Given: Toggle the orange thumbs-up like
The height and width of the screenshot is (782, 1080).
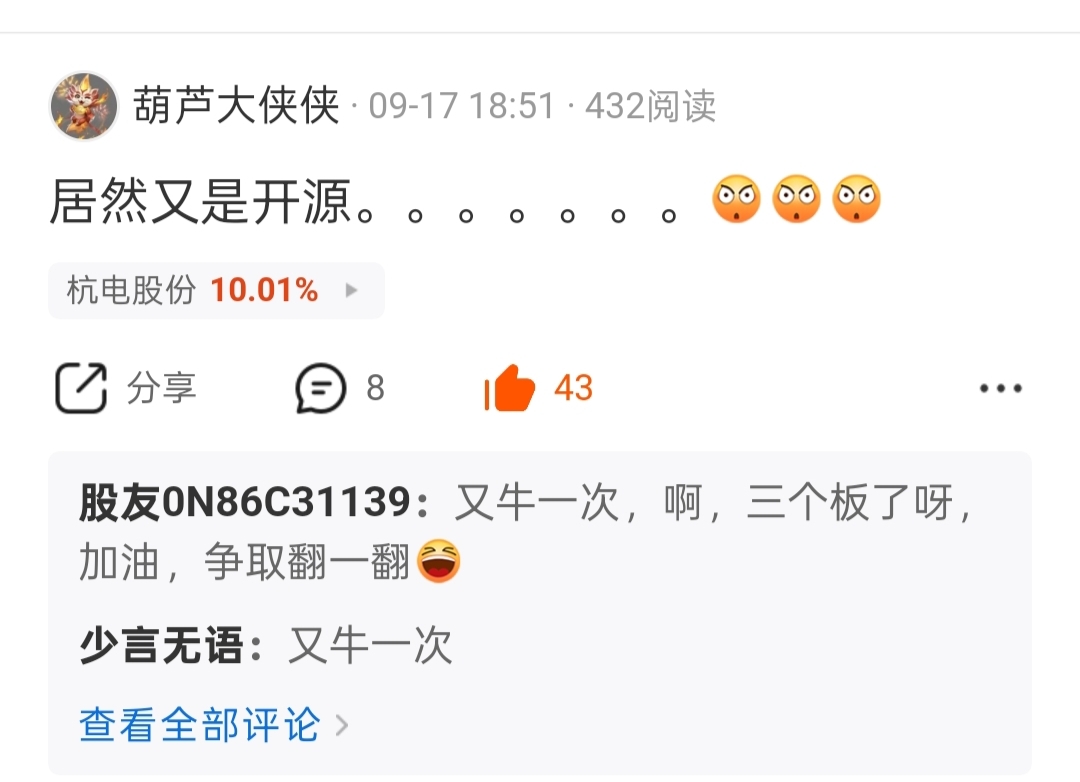Looking at the screenshot, I should coord(510,388).
